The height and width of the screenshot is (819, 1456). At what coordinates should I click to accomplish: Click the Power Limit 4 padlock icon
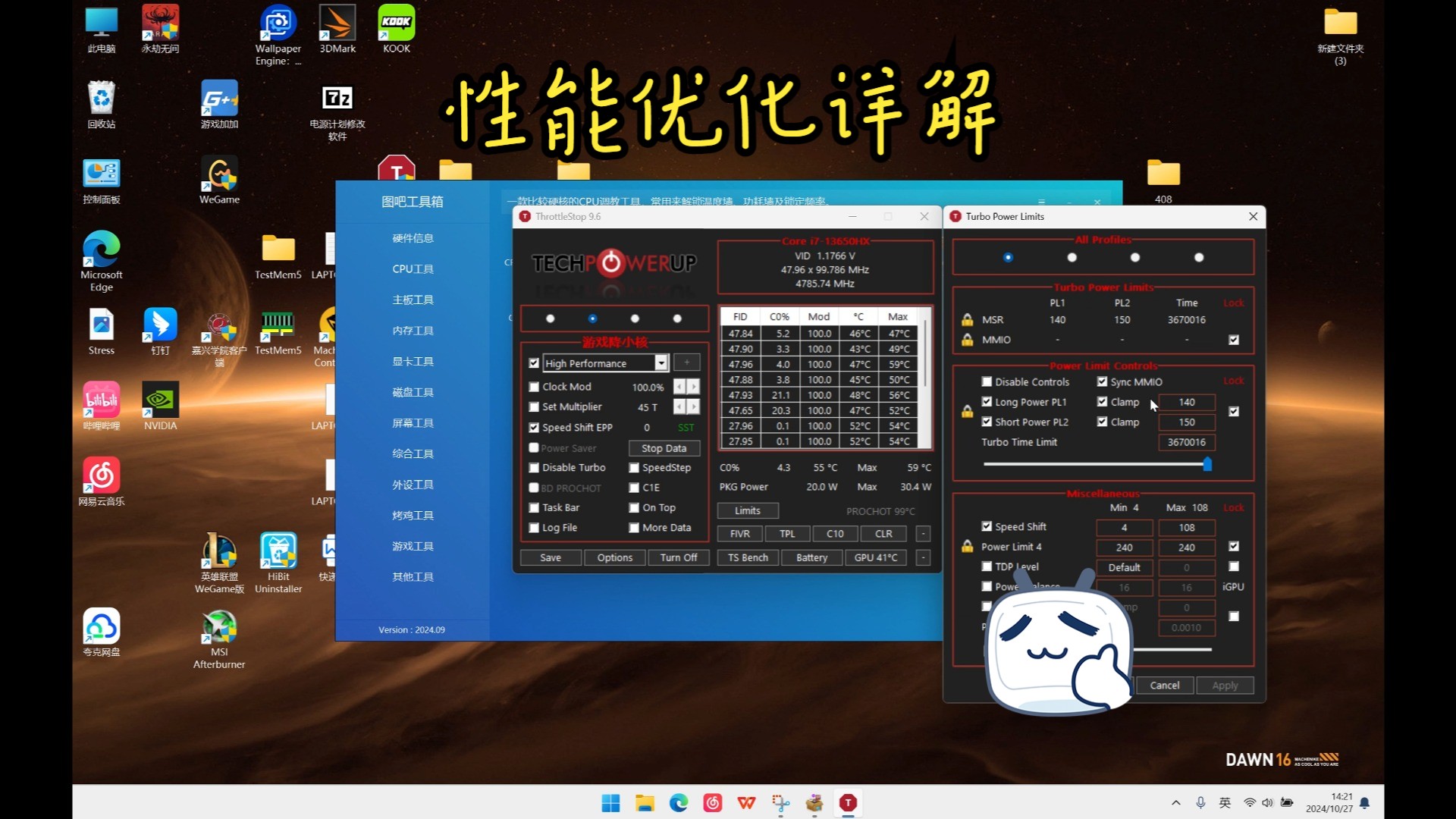(x=968, y=547)
